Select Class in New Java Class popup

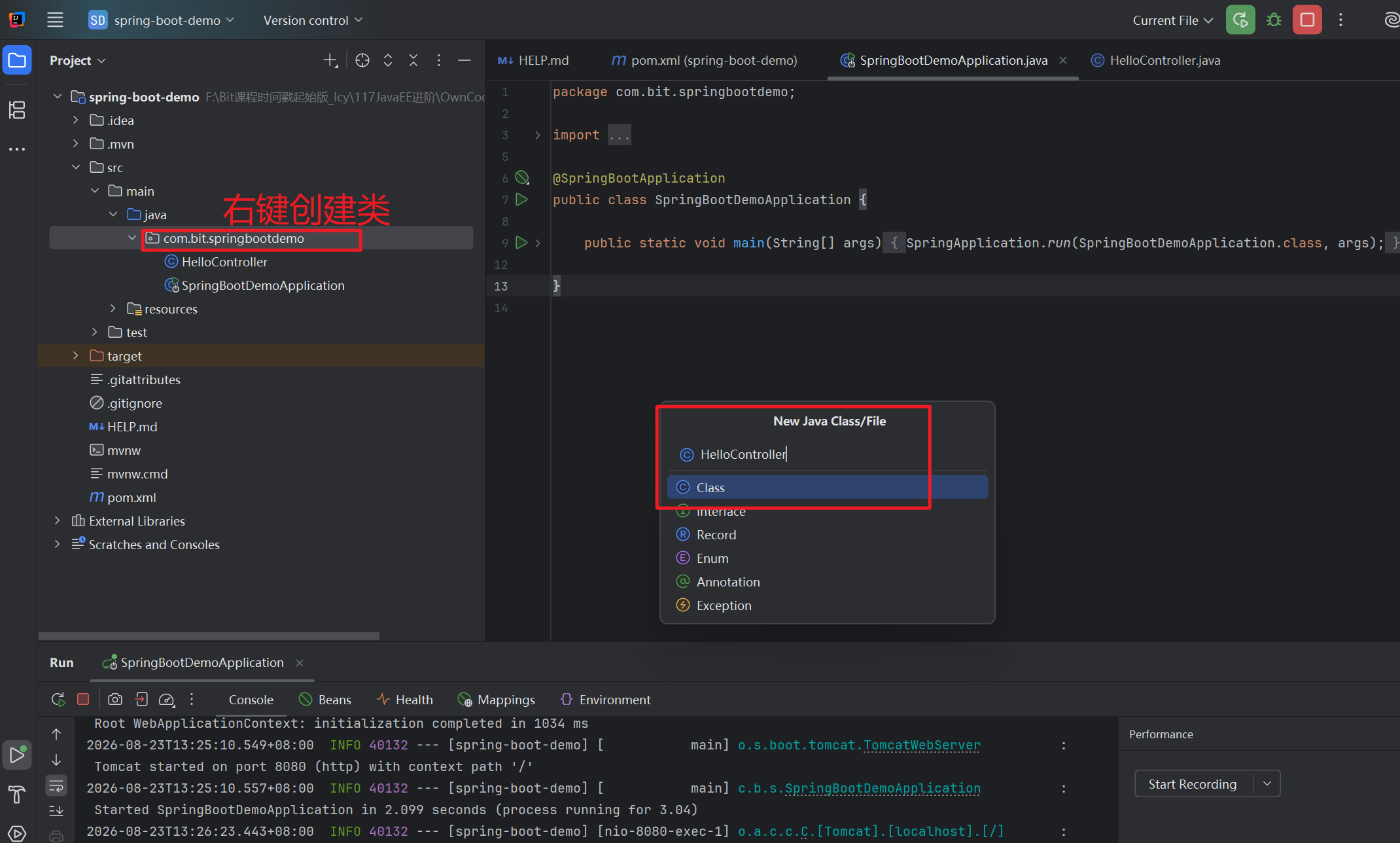(x=827, y=488)
